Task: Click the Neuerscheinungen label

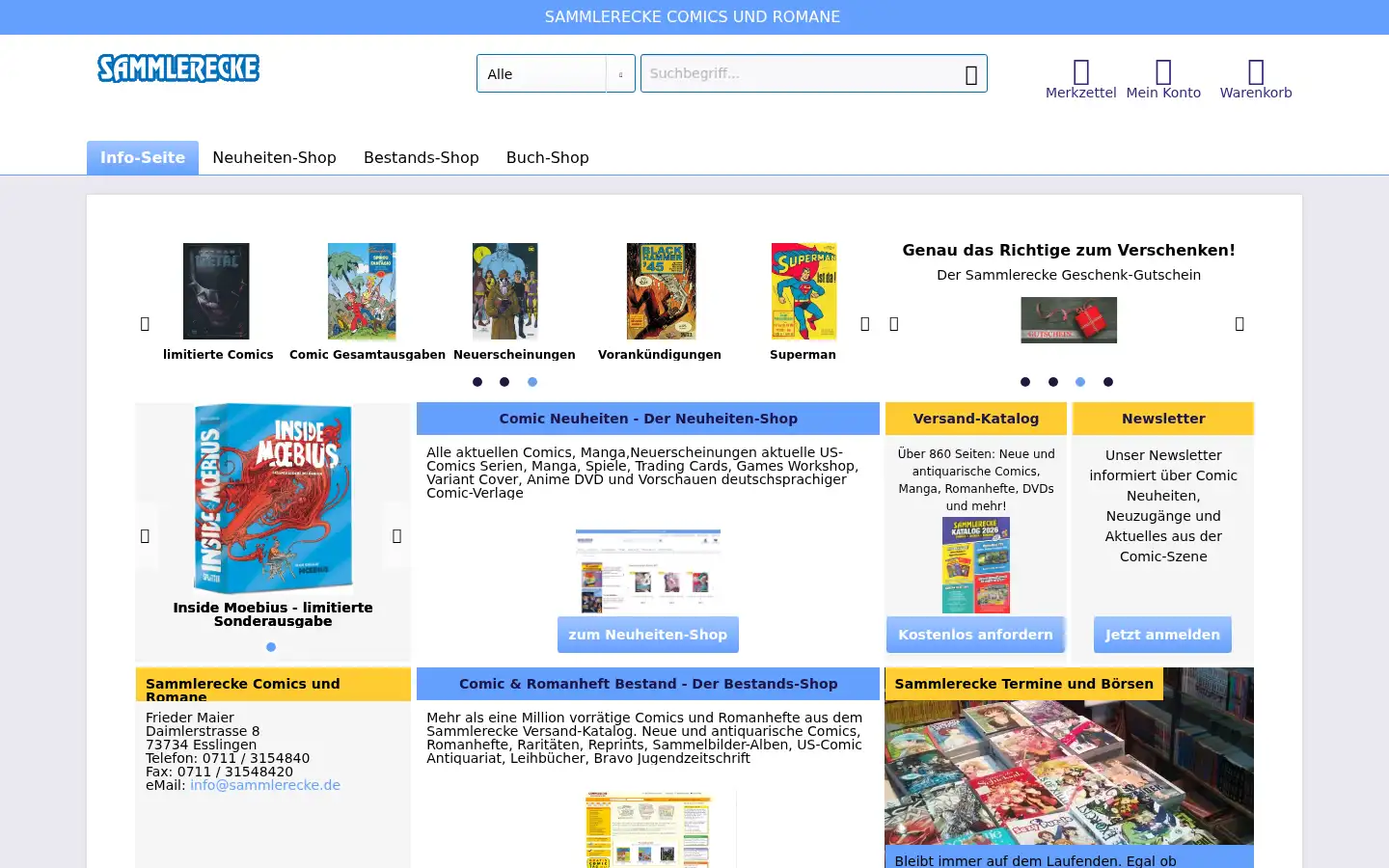Action: (514, 355)
